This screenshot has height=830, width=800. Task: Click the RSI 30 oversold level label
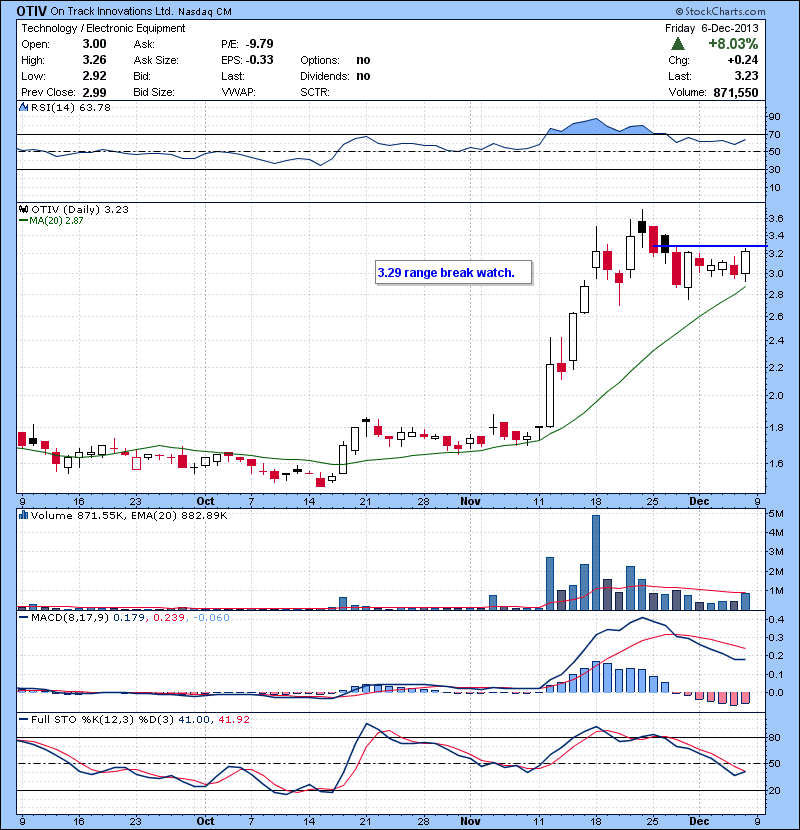click(x=774, y=169)
